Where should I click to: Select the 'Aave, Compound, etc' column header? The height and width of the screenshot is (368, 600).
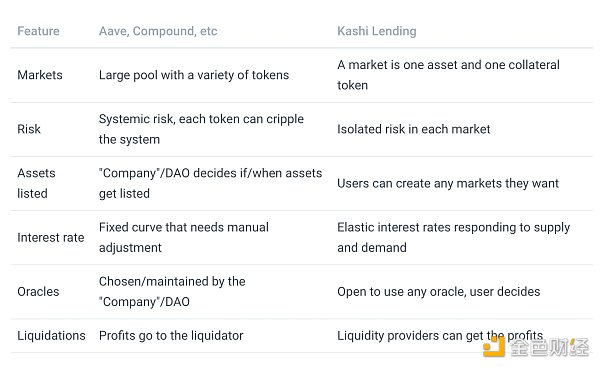click(x=158, y=31)
